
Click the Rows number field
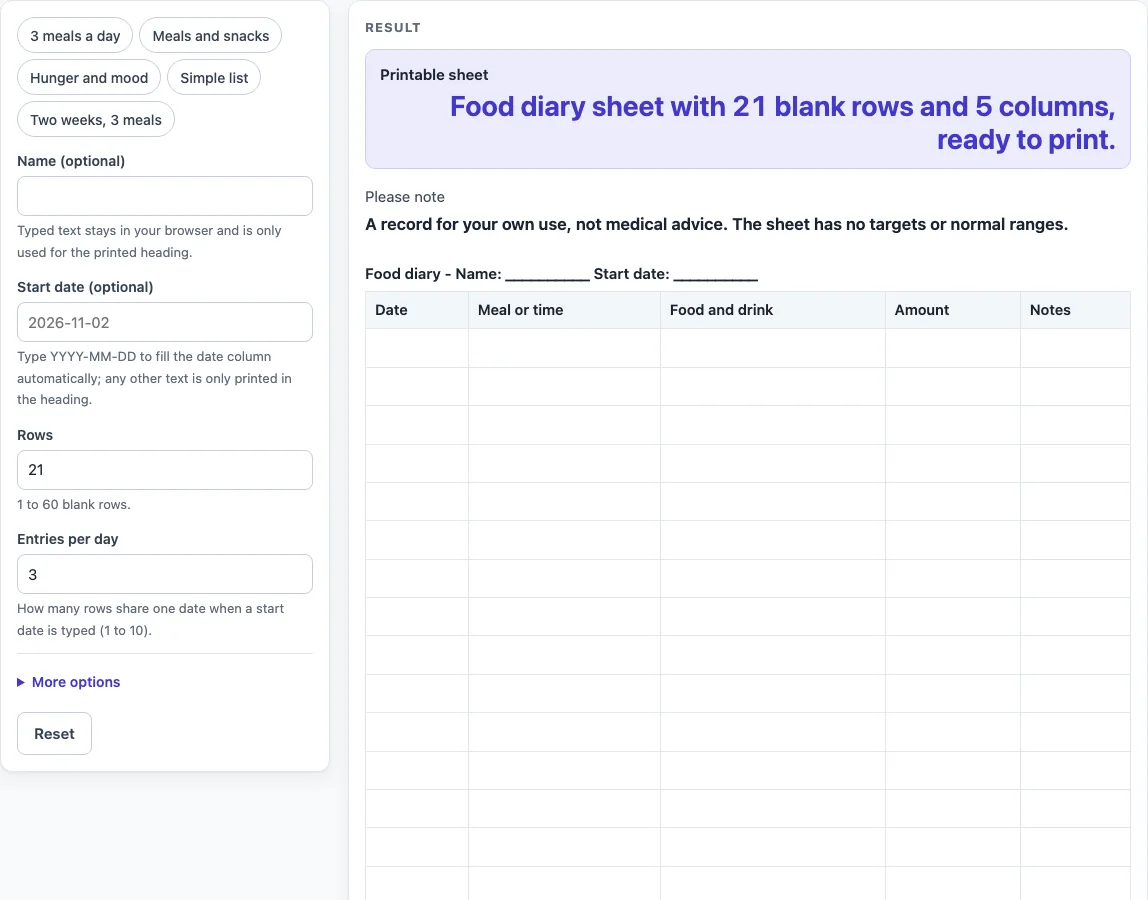click(x=165, y=470)
